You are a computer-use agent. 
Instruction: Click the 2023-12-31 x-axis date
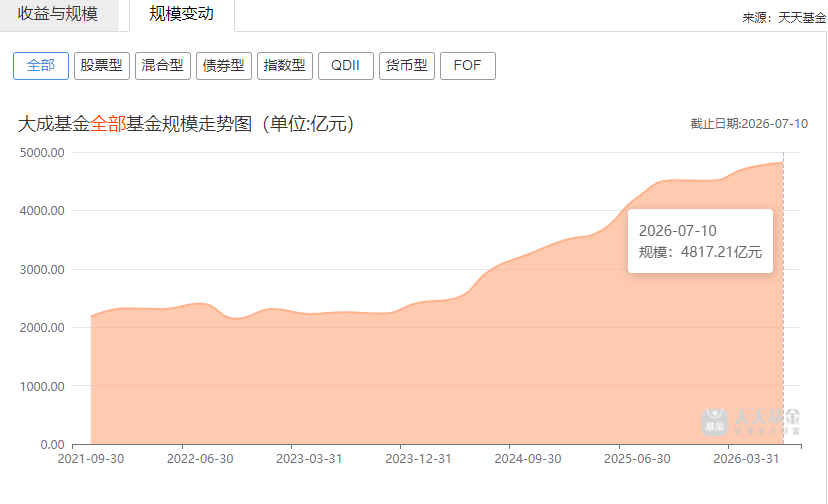419,459
